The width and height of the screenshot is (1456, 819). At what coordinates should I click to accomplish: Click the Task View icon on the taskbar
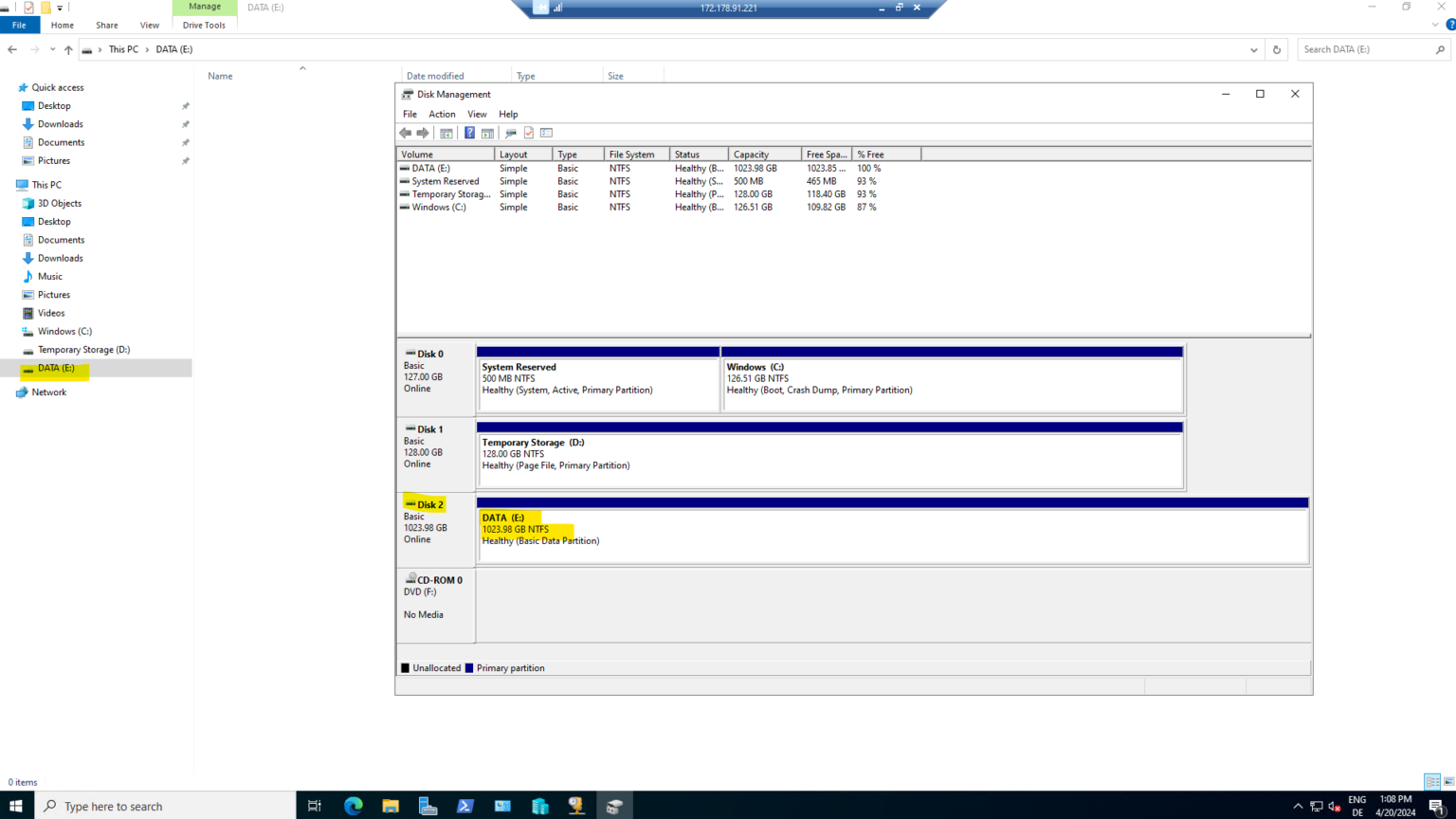(x=315, y=806)
